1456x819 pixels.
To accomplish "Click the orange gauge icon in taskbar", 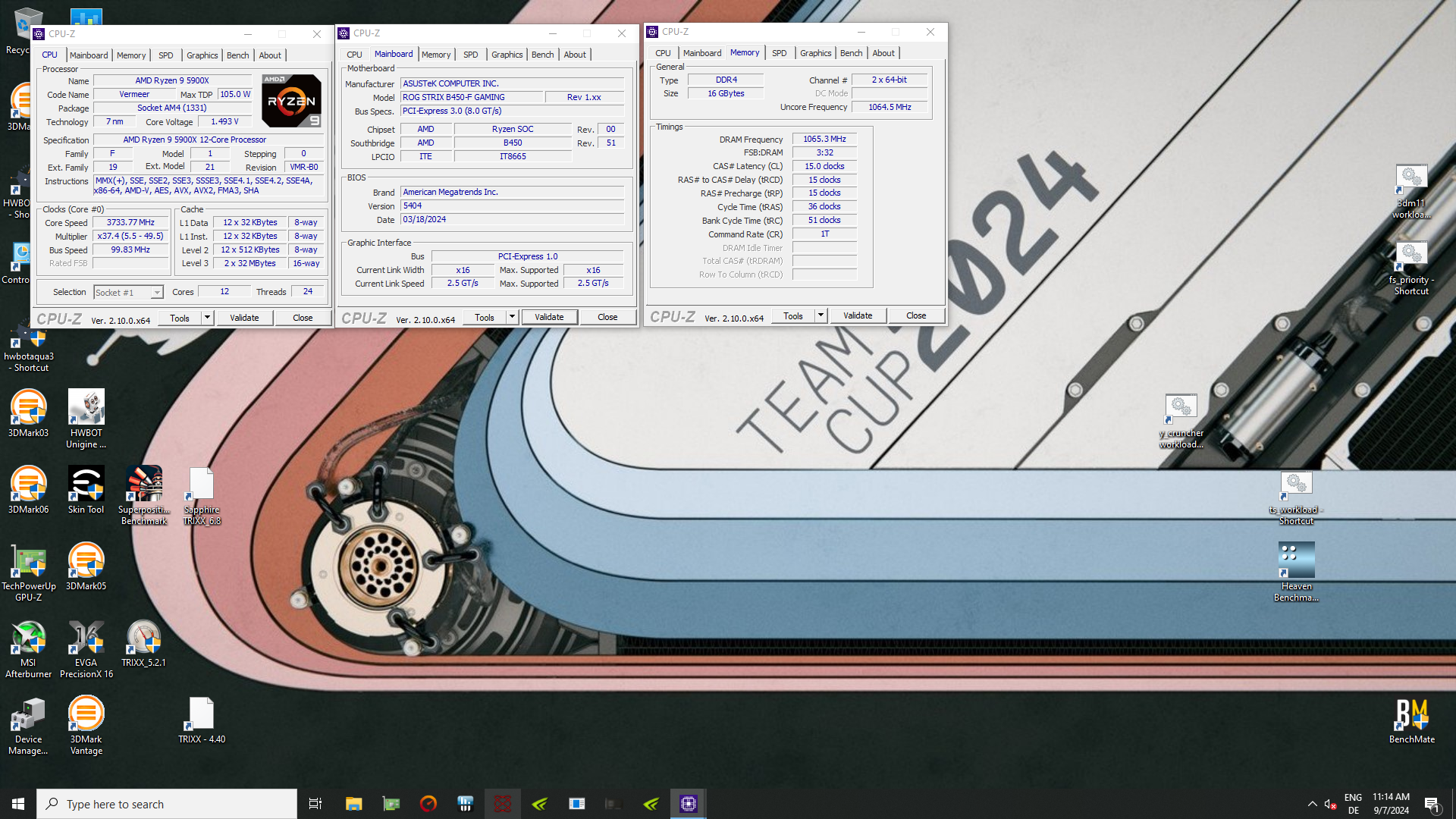I will (x=428, y=804).
